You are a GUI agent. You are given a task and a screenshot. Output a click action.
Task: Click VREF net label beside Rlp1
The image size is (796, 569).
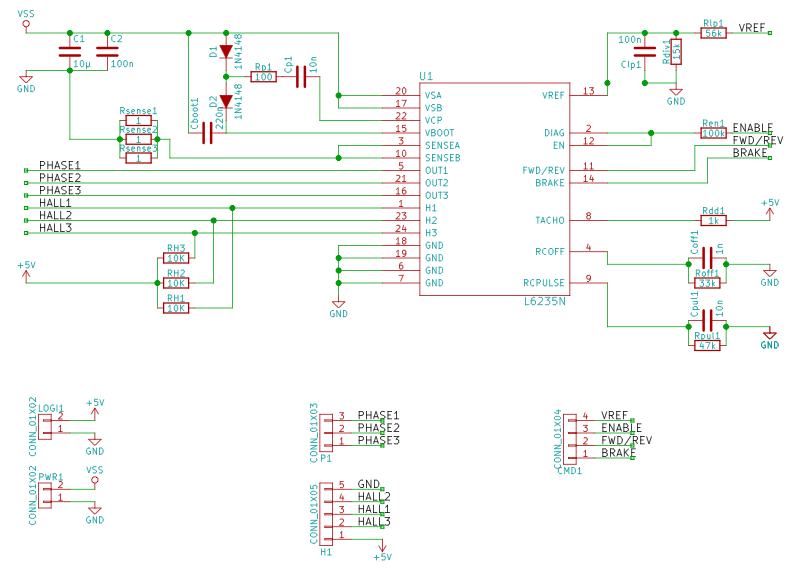(752, 28)
